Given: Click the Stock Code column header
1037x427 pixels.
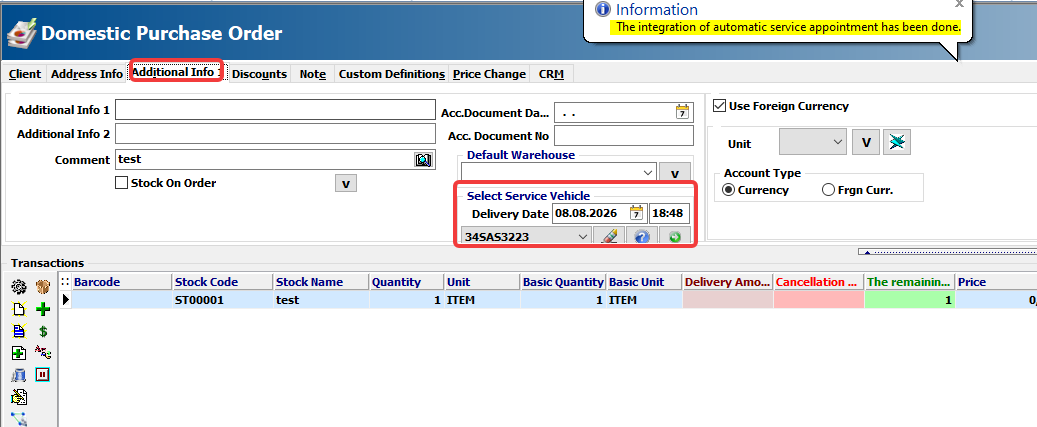Looking at the screenshot, I should [x=223, y=282].
